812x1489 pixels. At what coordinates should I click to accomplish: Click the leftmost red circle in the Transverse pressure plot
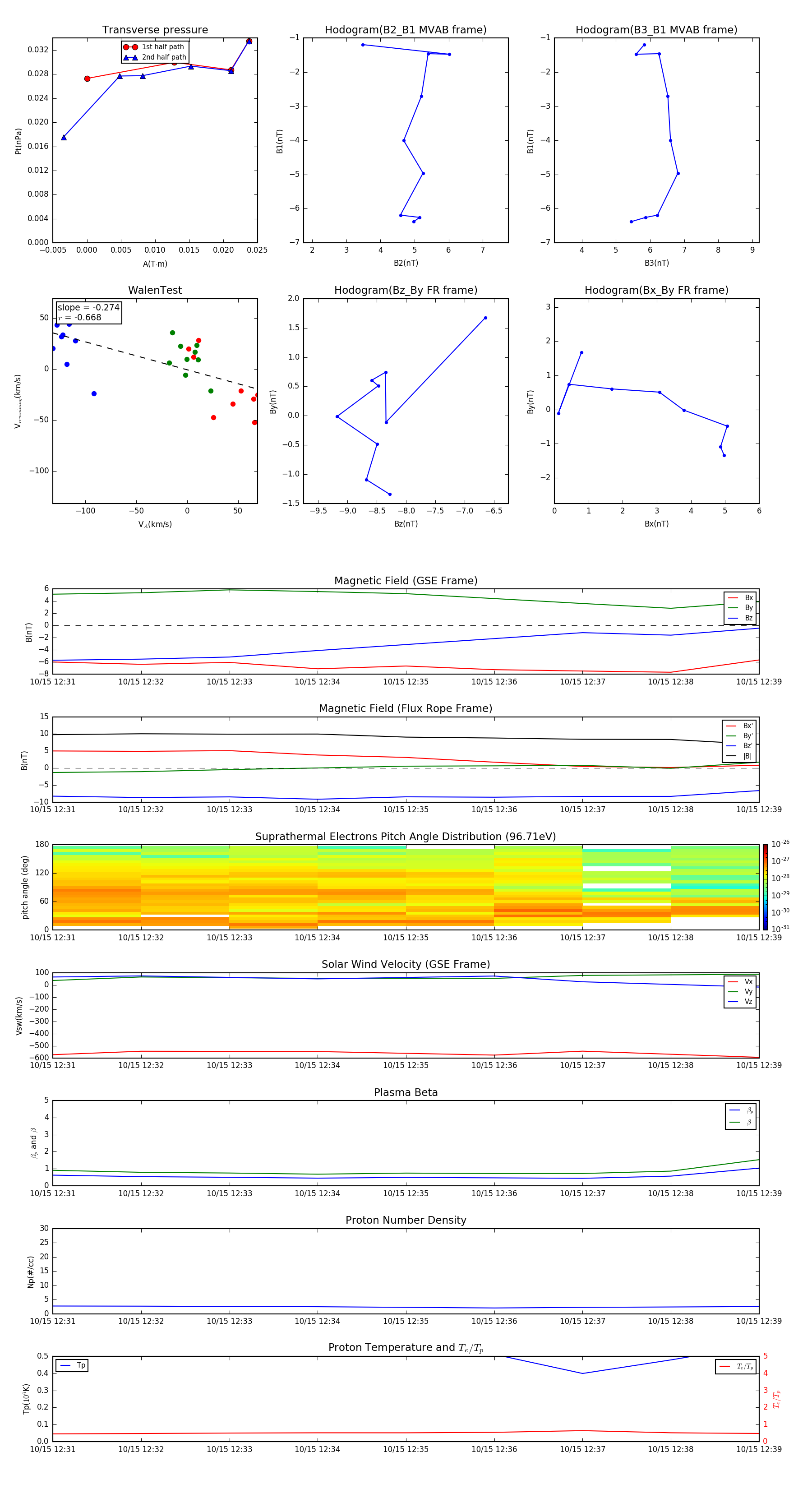click(87, 79)
